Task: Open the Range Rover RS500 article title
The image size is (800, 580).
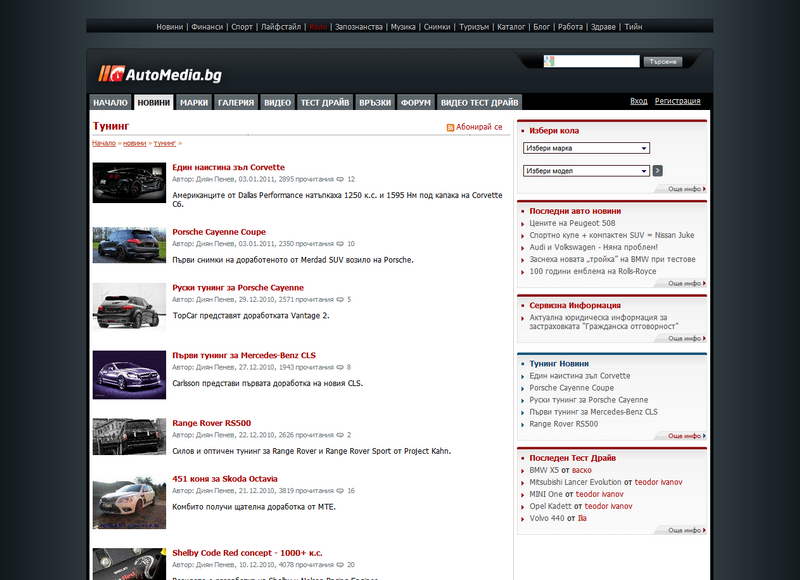Action: click(212, 423)
